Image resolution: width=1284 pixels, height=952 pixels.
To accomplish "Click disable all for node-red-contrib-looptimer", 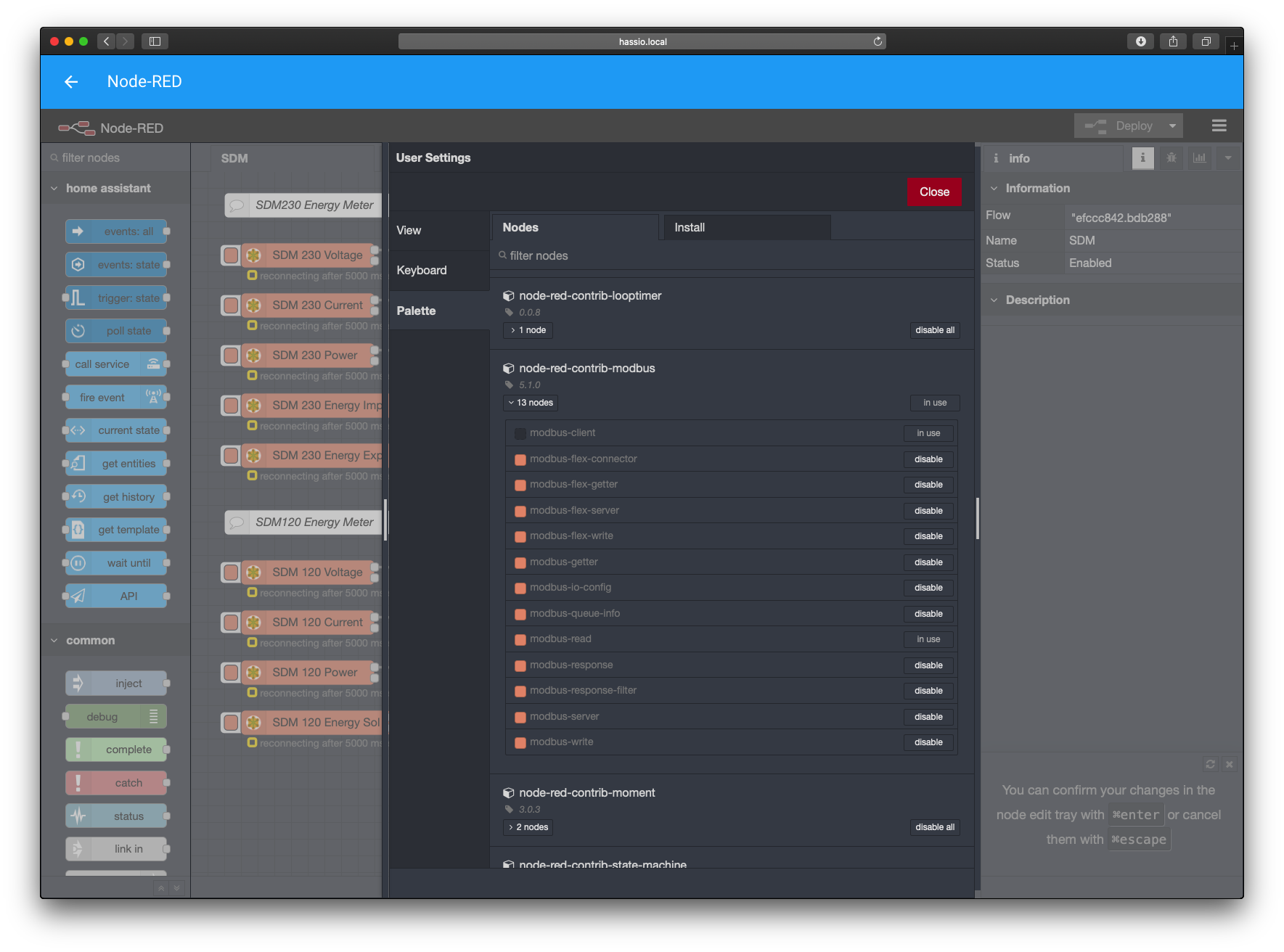I will (935, 330).
